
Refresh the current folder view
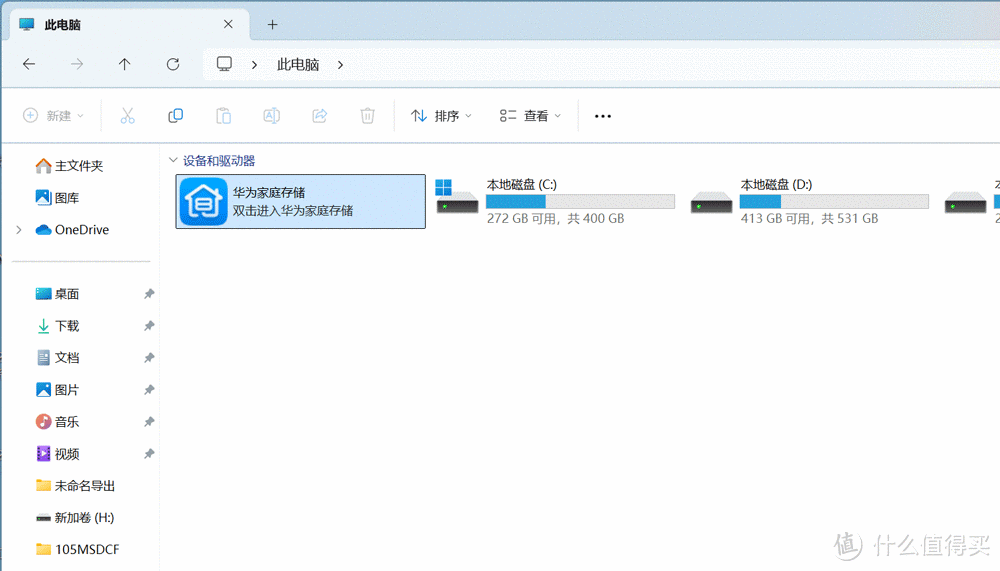click(x=173, y=64)
